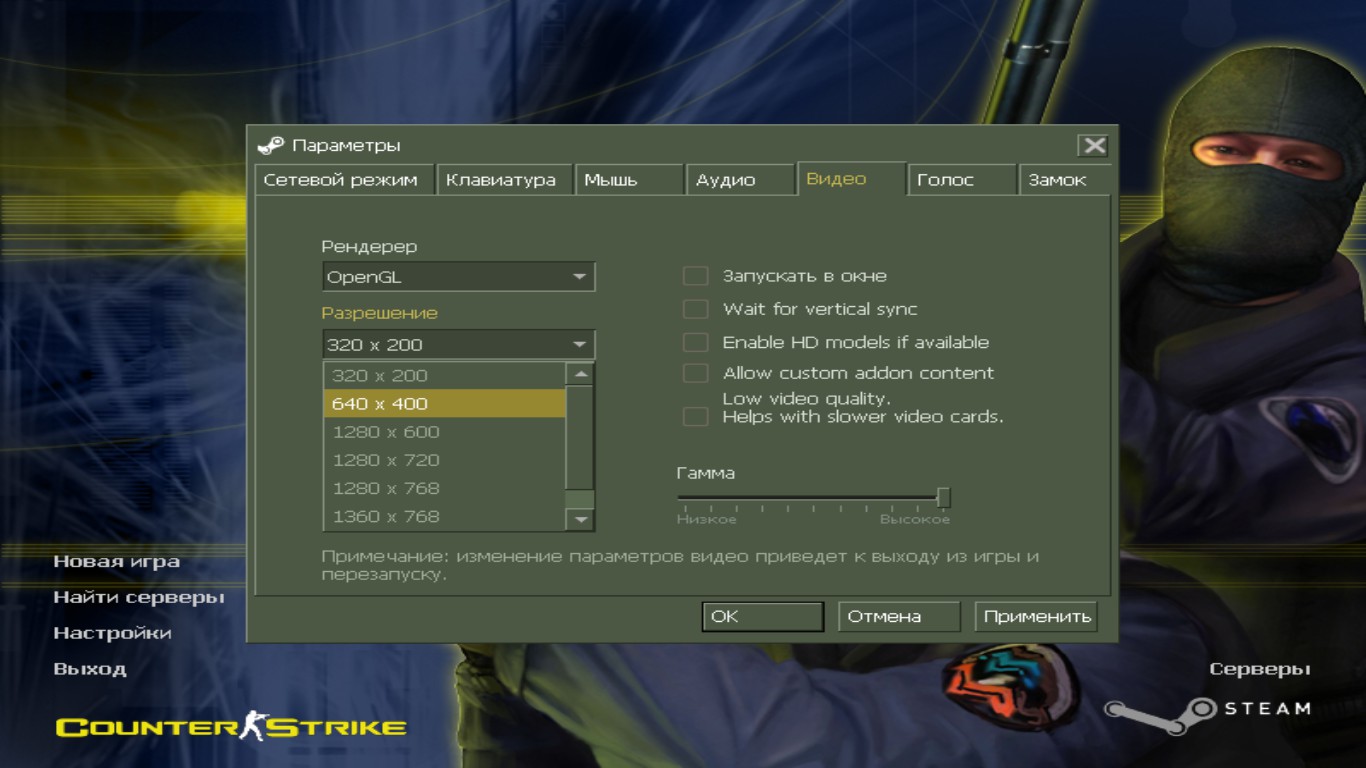Close the Параметры dialog with the X icon
This screenshot has height=768, width=1366.
click(1094, 146)
